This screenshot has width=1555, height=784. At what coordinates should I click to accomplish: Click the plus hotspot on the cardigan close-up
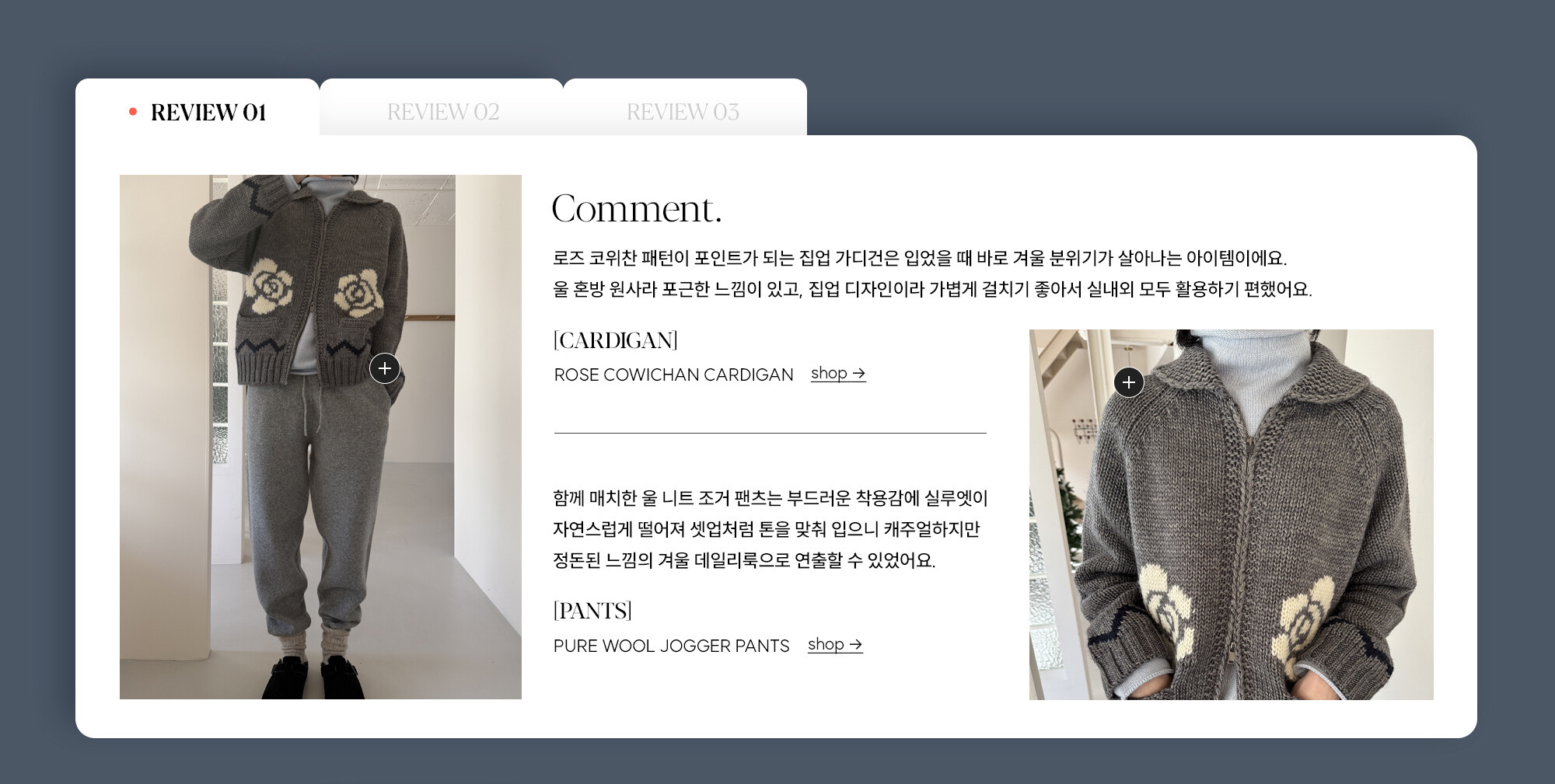1129,382
